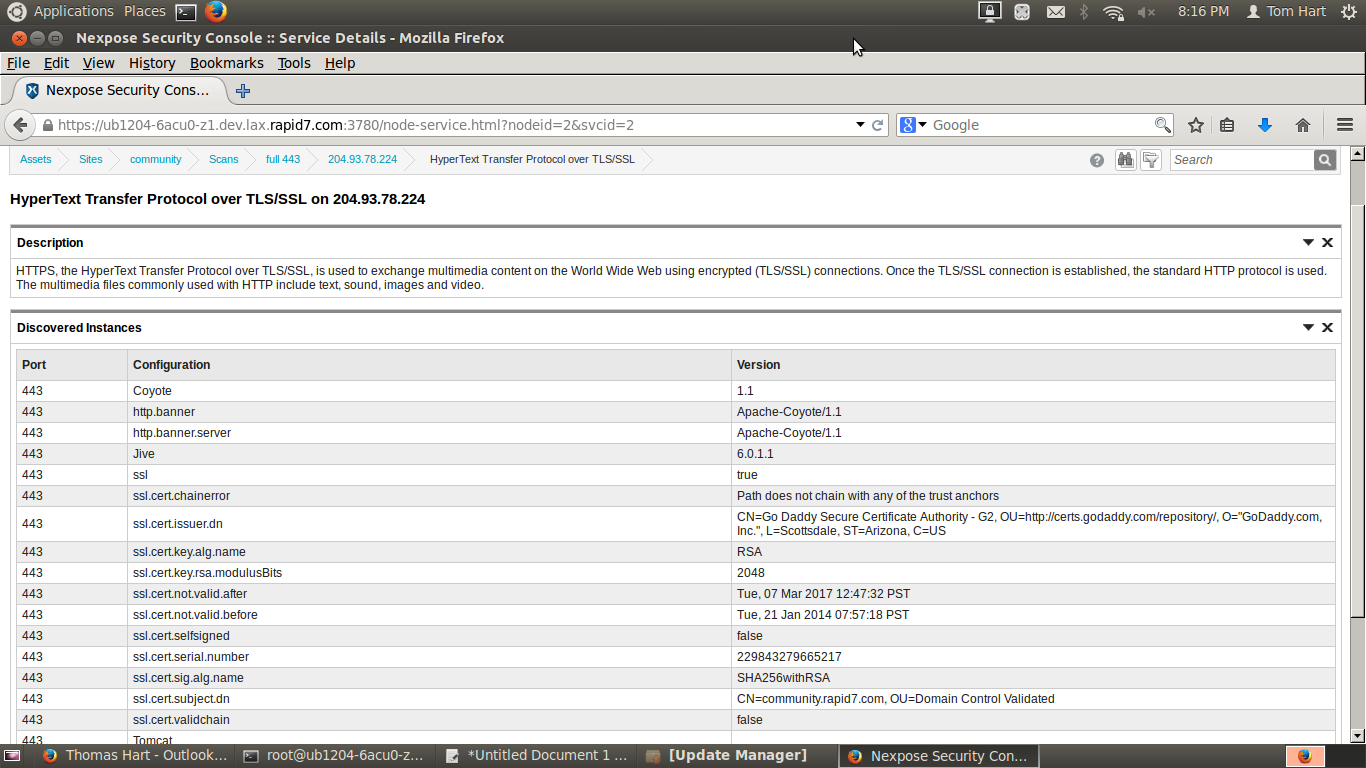Open asset search via binoculars icon
The width and height of the screenshot is (1366, 768).
[1125, 160]
